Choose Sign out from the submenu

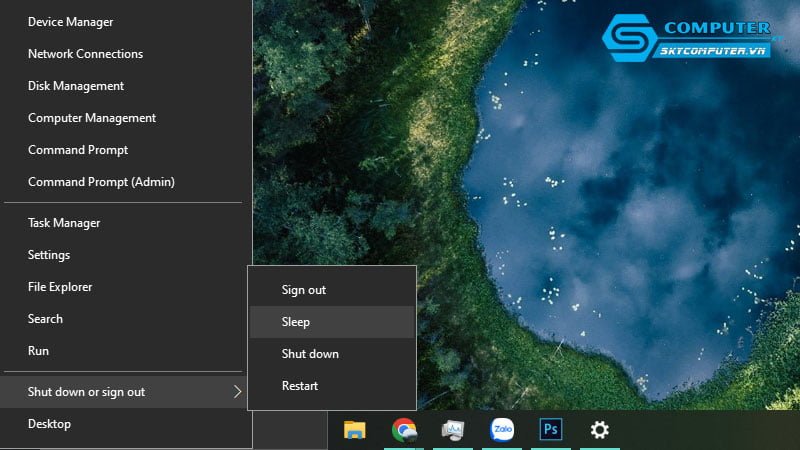coord(304,290)
